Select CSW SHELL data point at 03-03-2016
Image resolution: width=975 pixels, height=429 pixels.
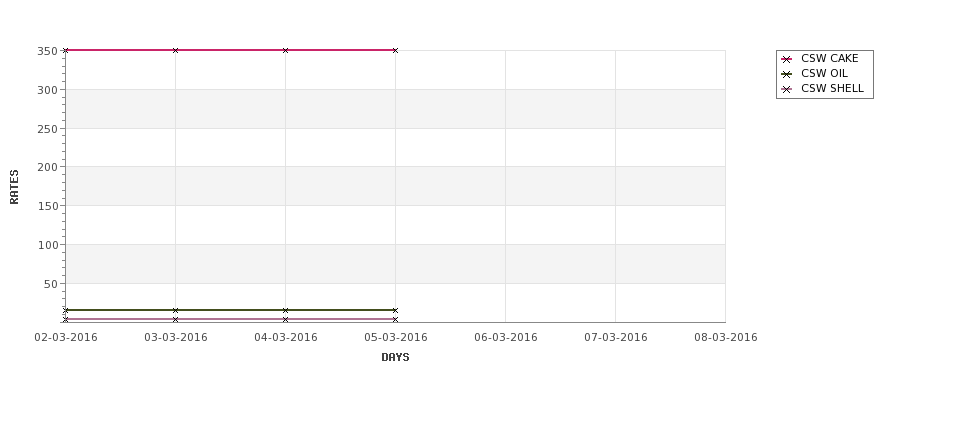coord(175,320)
